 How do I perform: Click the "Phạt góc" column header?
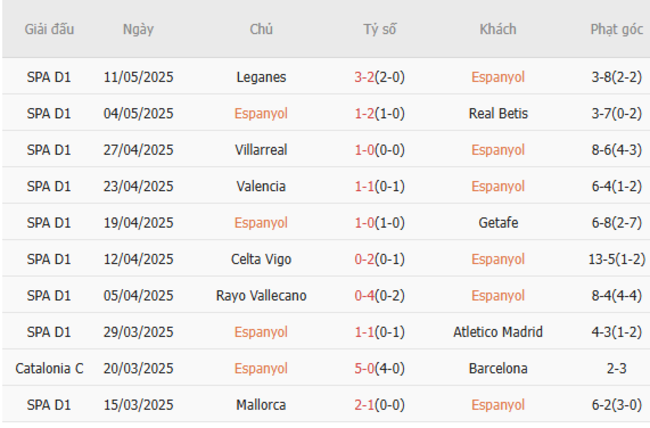pos(615,29)
